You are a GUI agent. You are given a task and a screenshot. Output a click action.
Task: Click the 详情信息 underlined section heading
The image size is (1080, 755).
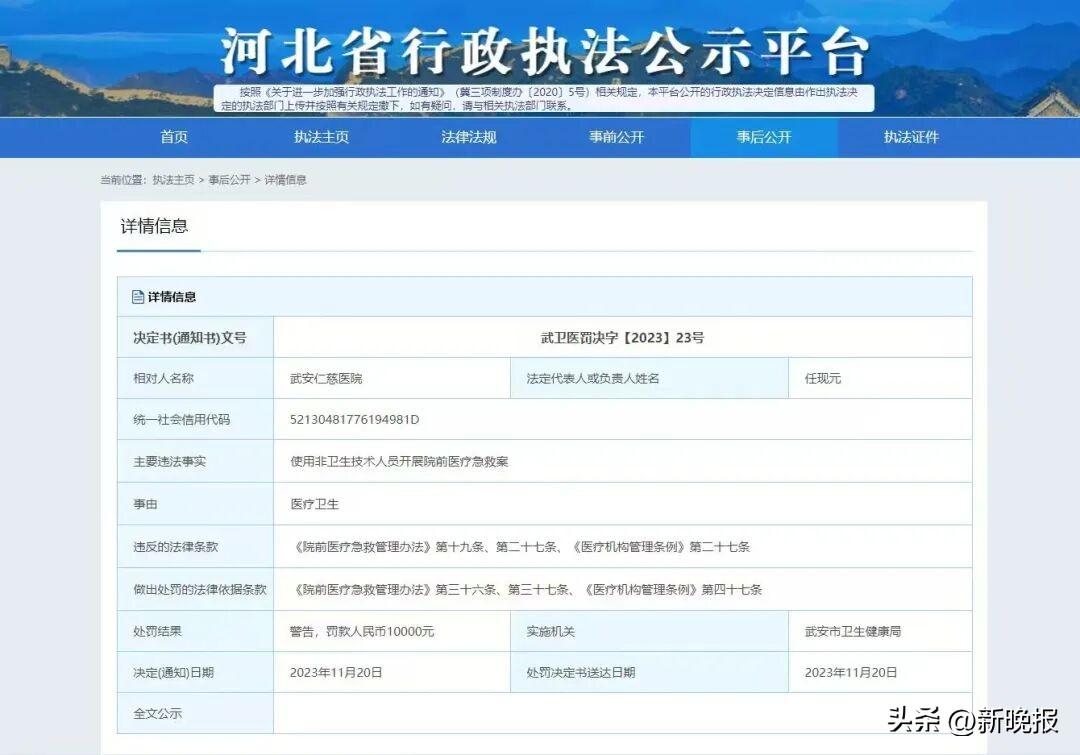pyautogui.click(x=155, y=226)
